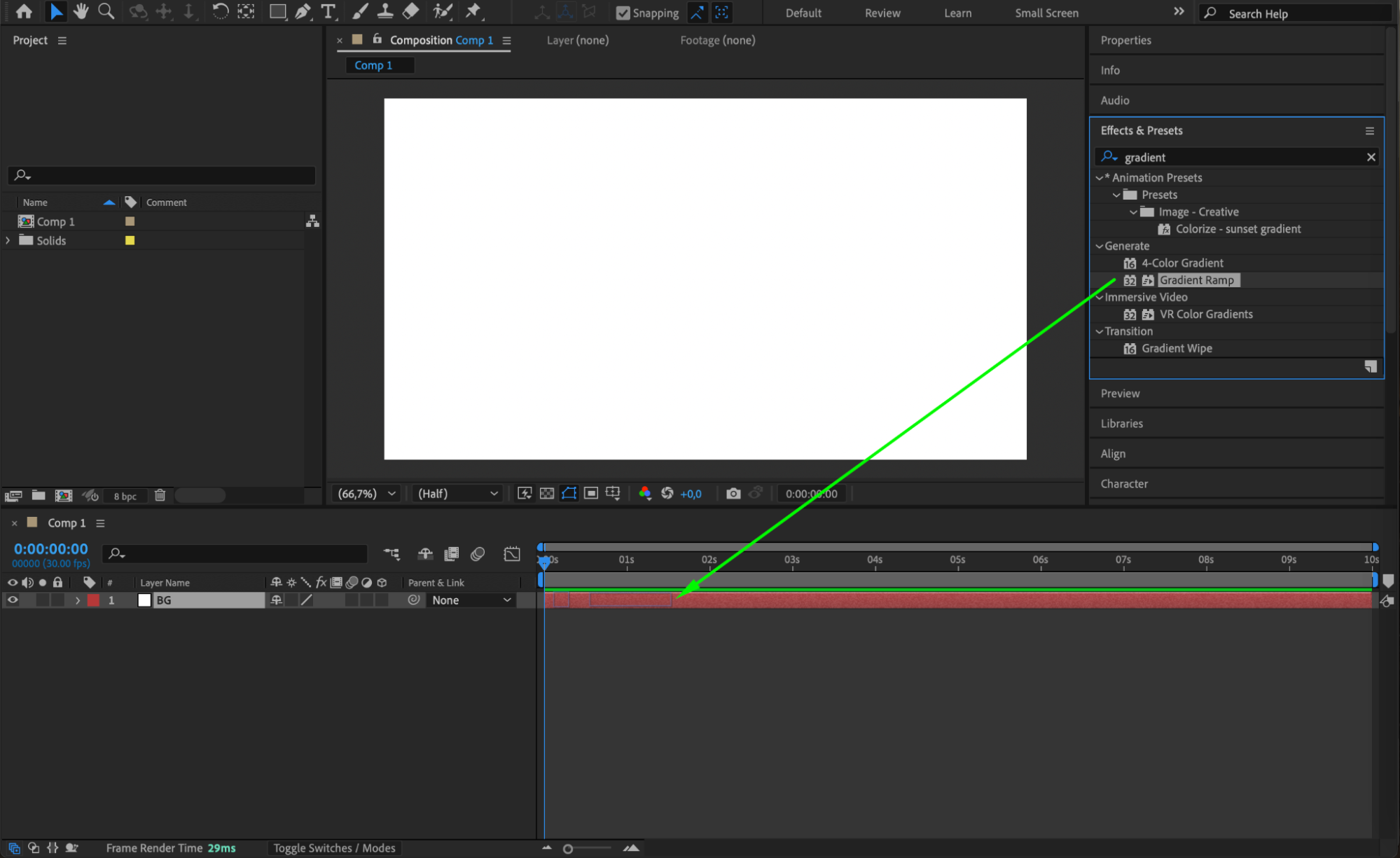Select the Gradient Ramp effect
This screenshot has width=1400, height=858.
point(1196,280)
